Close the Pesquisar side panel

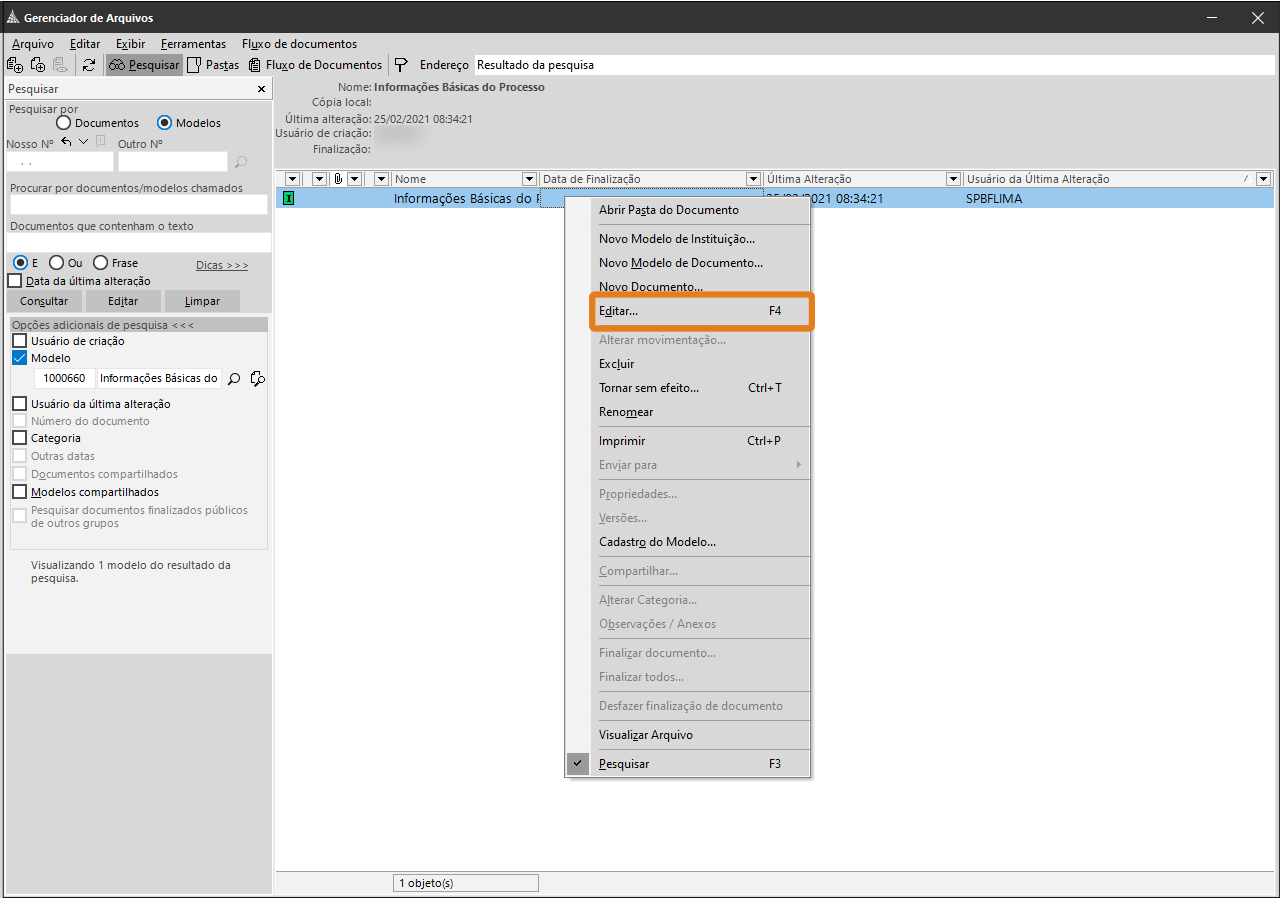[x=262, y=89]
